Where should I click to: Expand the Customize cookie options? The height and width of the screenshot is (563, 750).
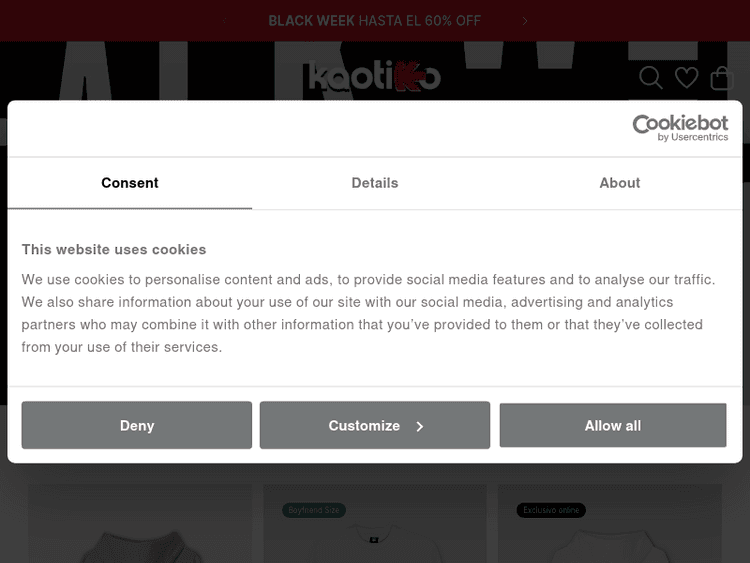[375, 425]
